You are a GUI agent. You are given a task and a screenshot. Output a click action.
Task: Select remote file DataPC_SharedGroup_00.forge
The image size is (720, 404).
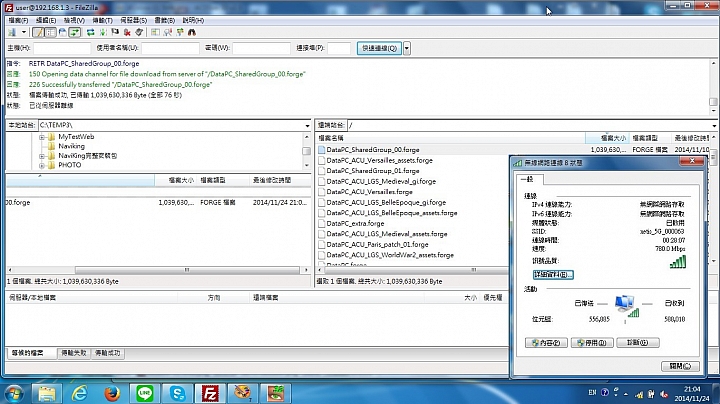(372, 150)
